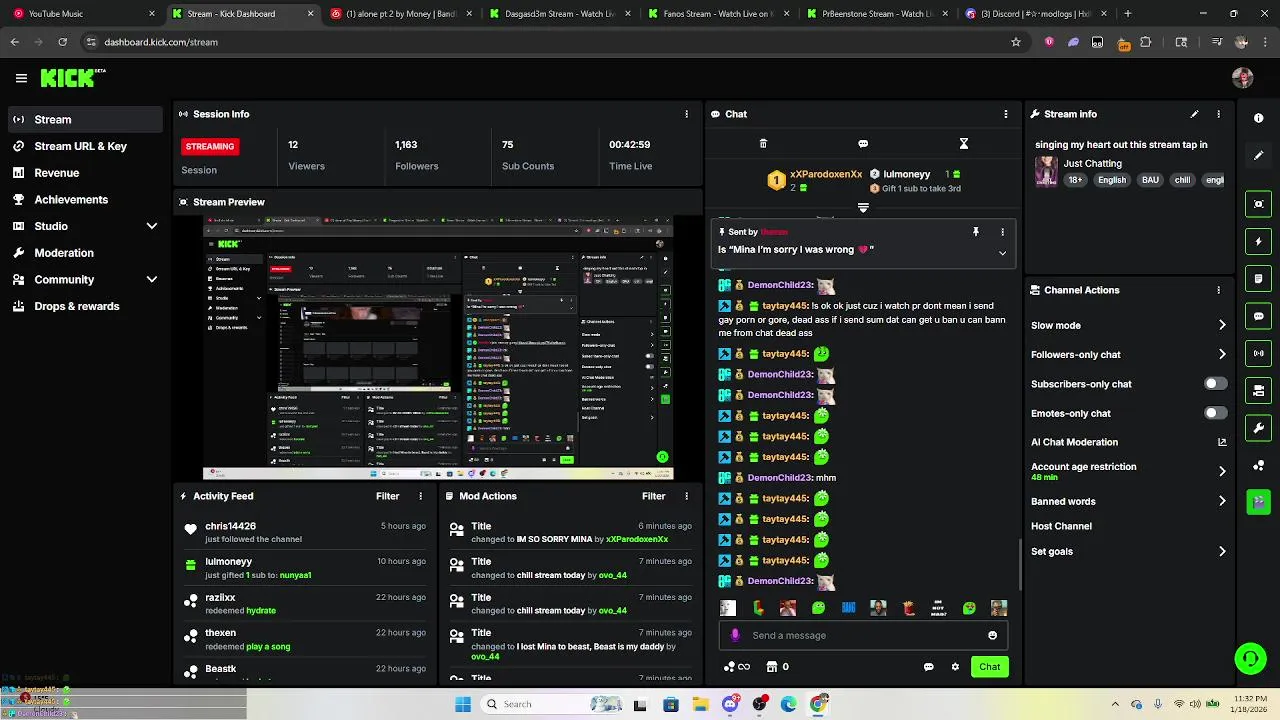This screenshot has height=720, width=1280.
Task: Open Revenue in the left sidebar
Action: point(85,173)
